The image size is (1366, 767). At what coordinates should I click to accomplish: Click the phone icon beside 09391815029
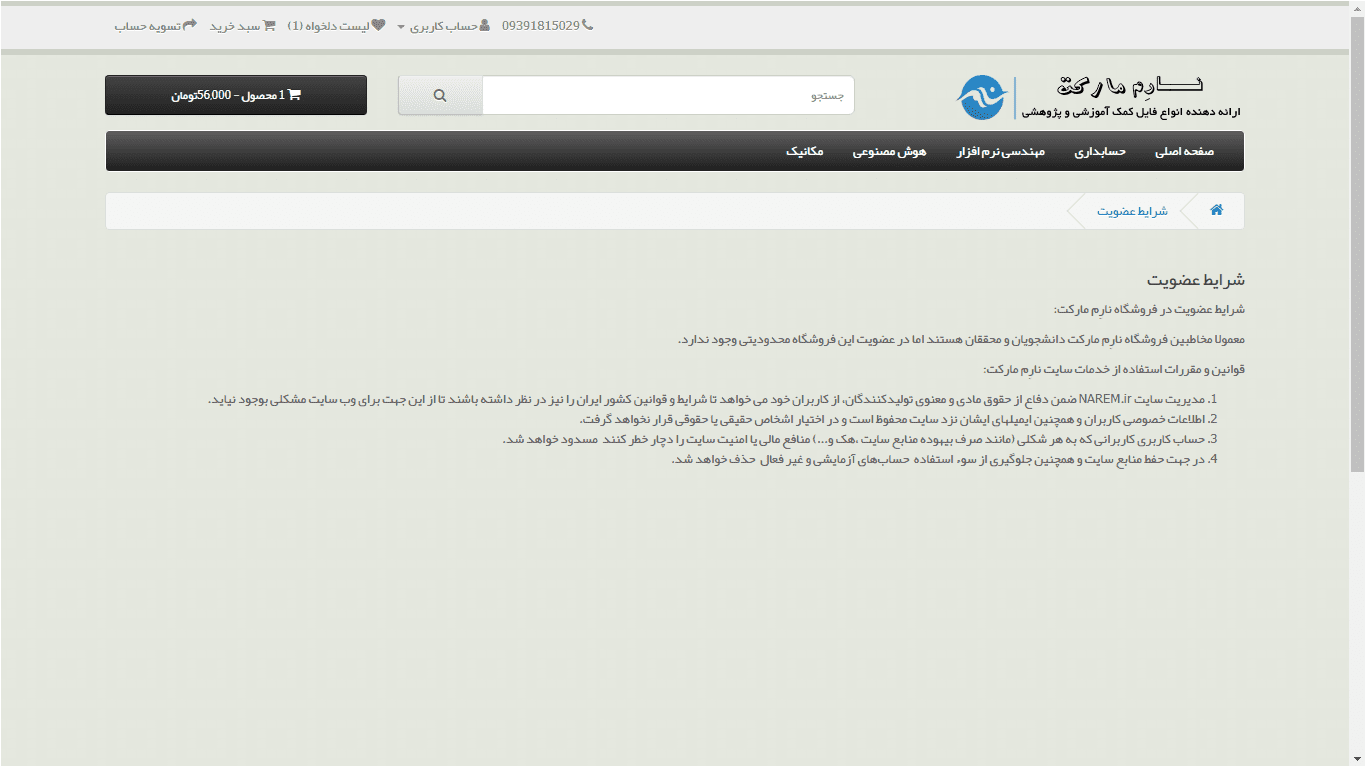coord(587,25)
